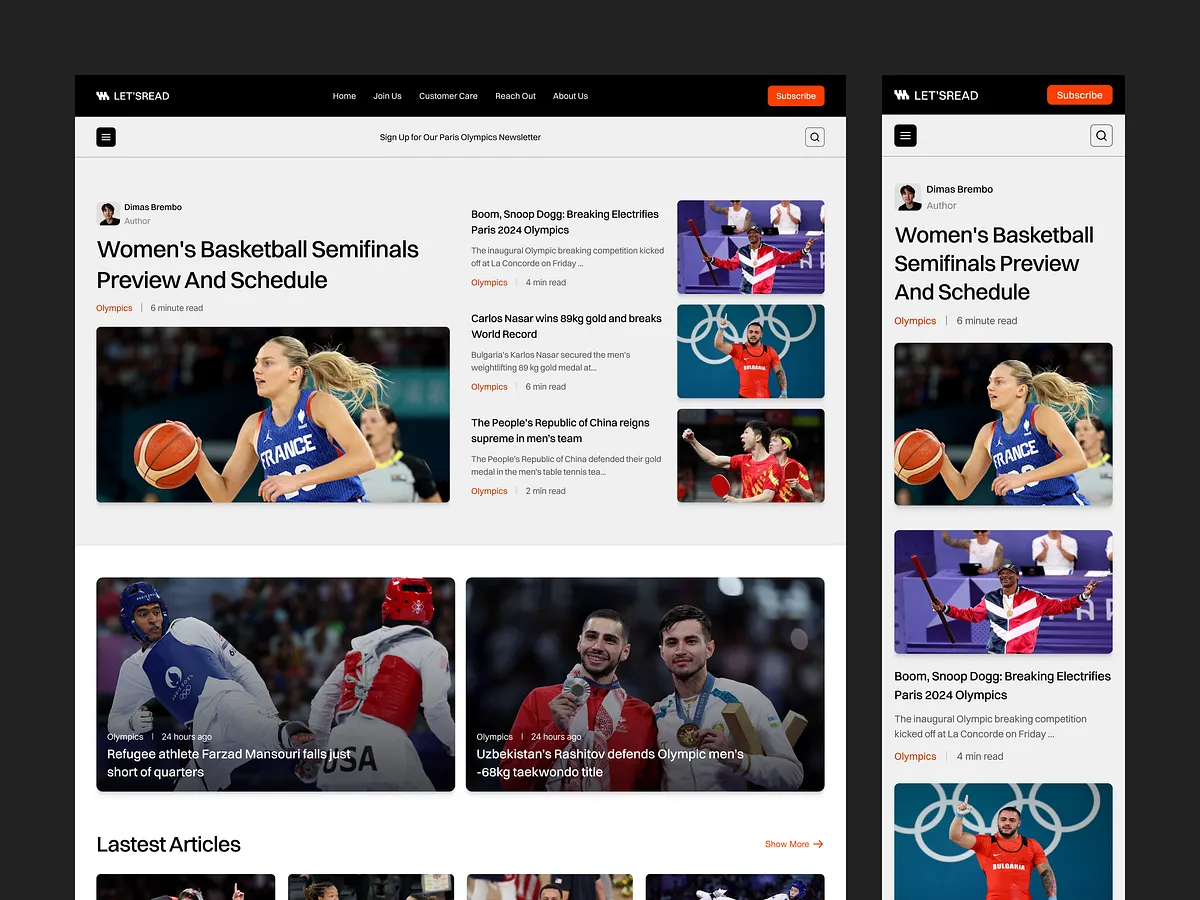The height and width of the screenshot is (900, 1200).
Task: Tap the hamburger menu in the mobile view
Action: click(905, 135)
